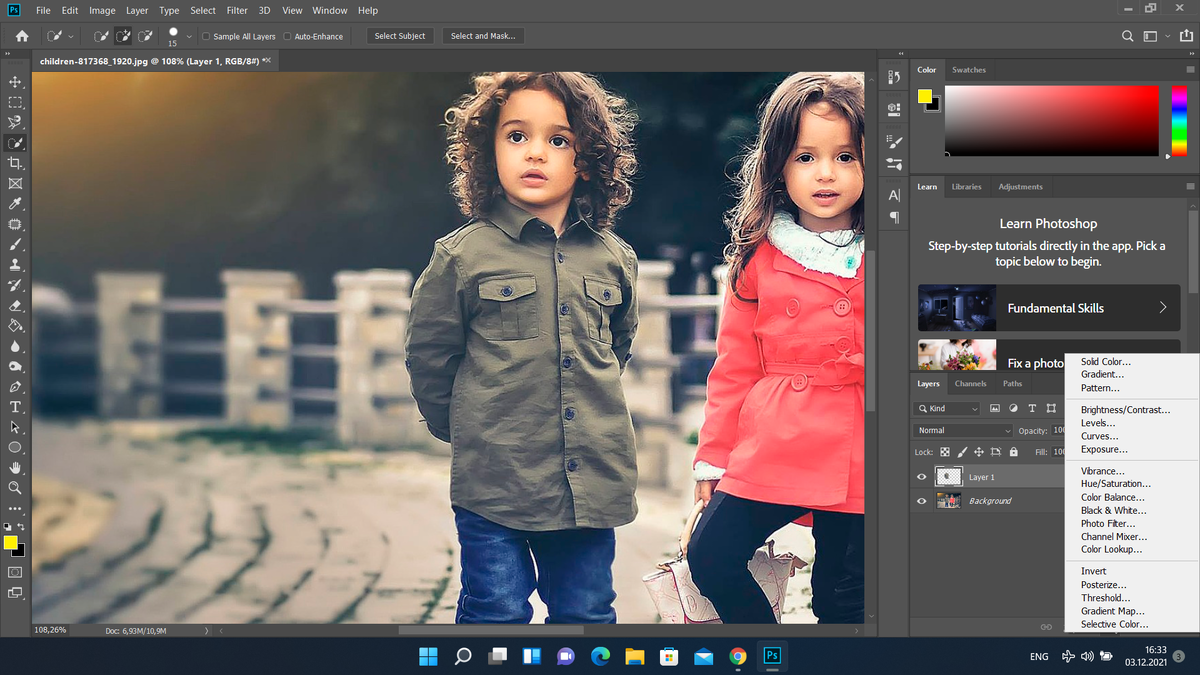The height and width of the screenshot is (675, 1200).
Task: Activate the Horizontal Type tool
Action: [x=15, y=407]
